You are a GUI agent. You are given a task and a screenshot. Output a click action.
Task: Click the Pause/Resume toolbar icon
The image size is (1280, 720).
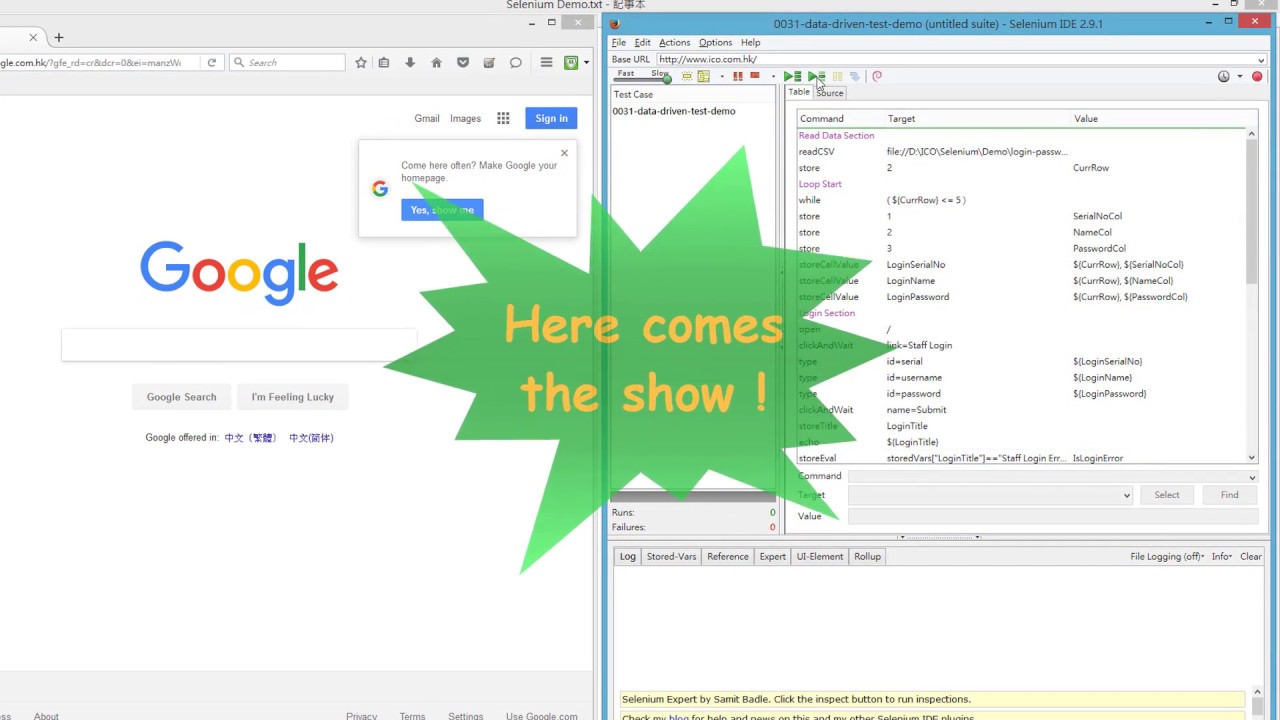(838, 76)
